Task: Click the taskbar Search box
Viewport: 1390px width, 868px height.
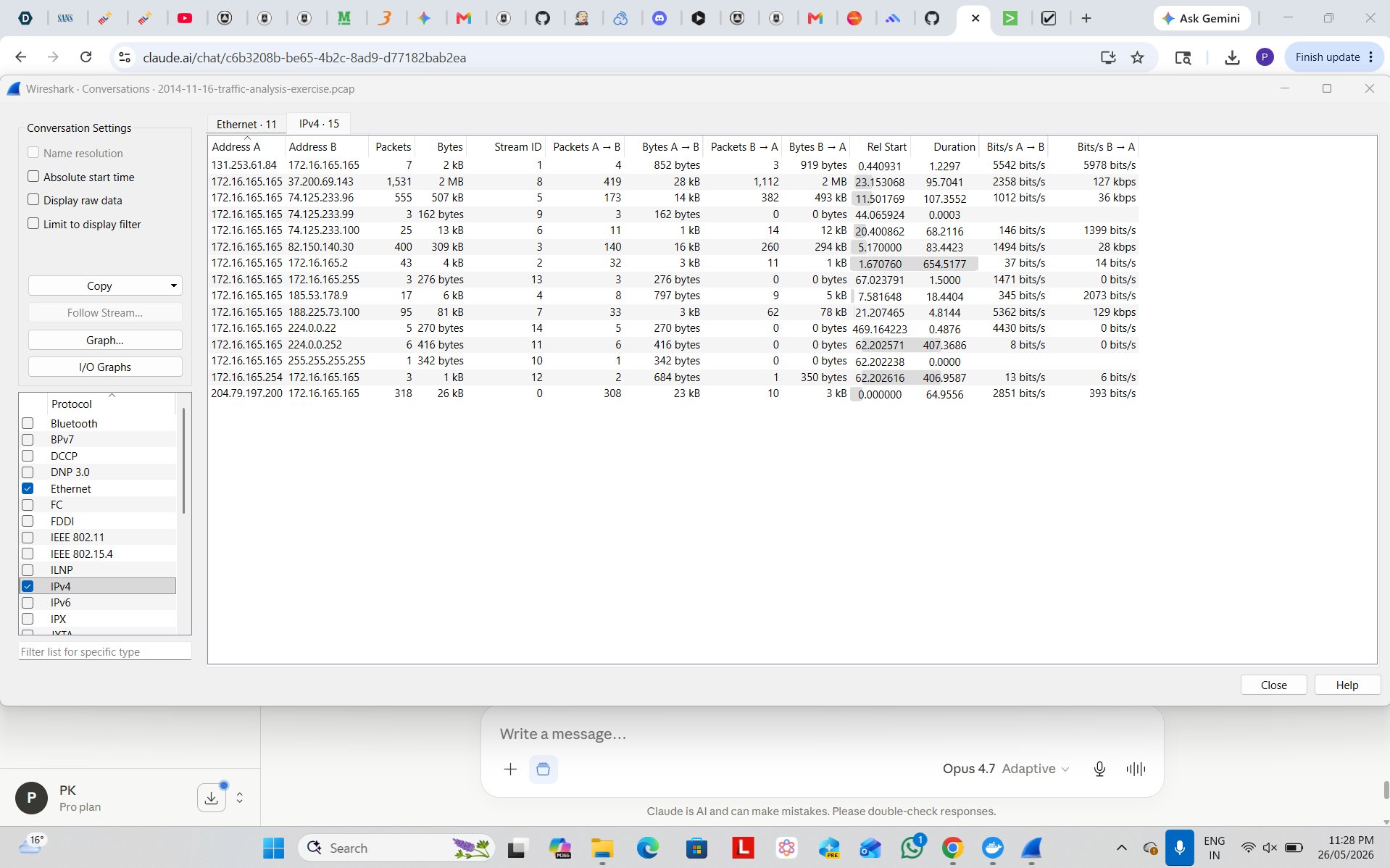Action: point(396,848)
